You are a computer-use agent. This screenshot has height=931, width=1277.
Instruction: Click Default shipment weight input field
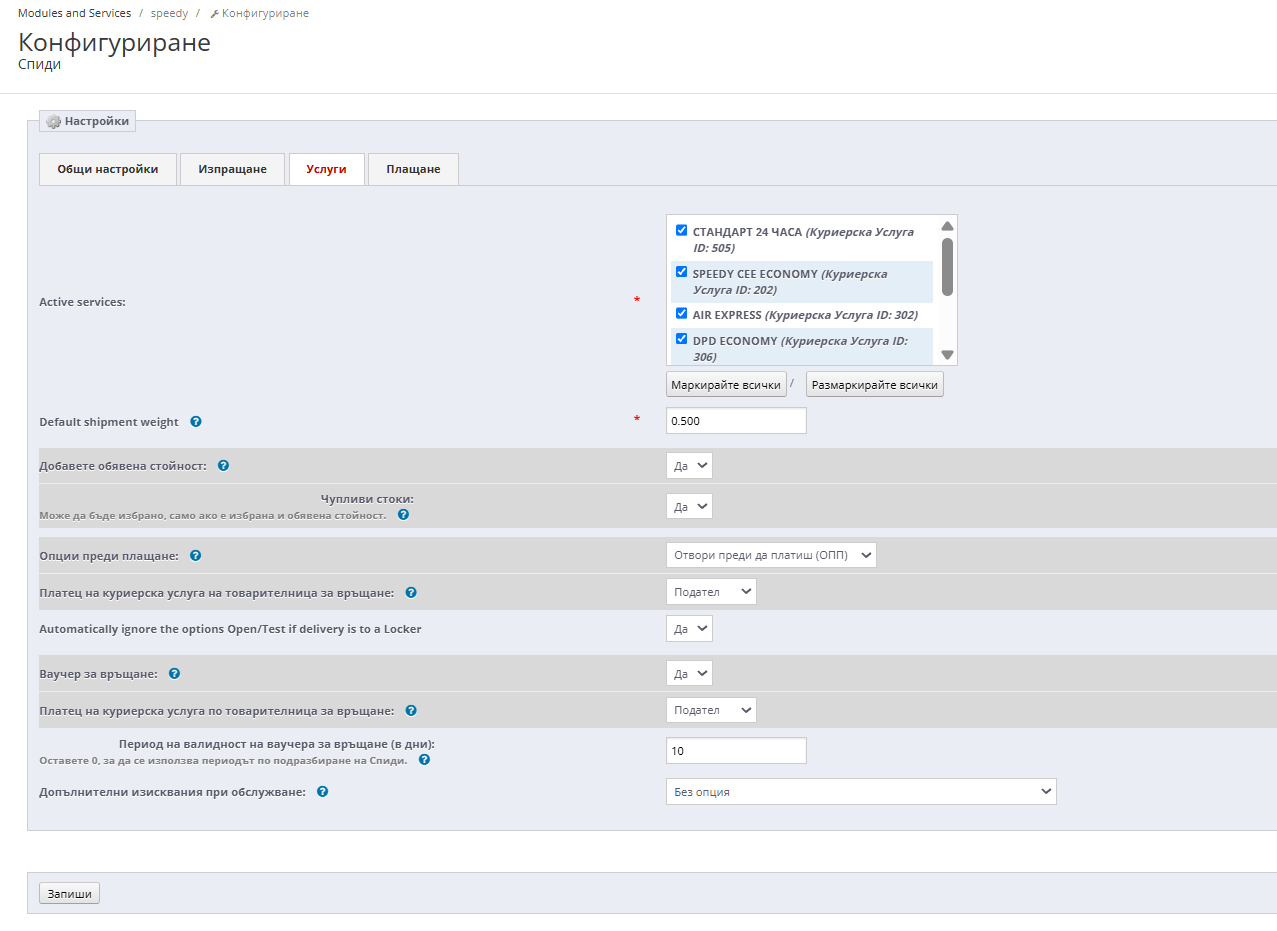[736, 421]
